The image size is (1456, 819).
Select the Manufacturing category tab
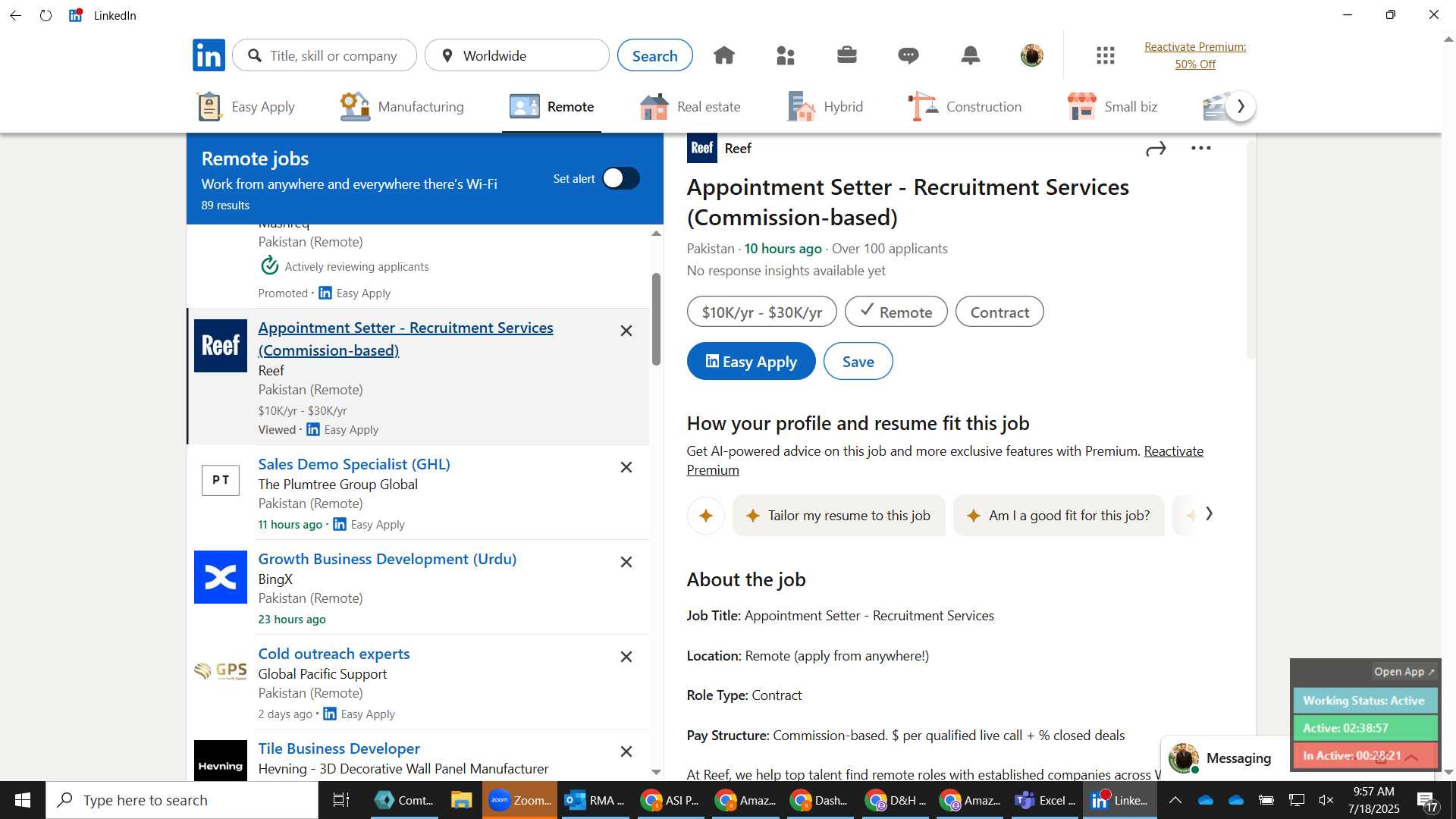tap(402, 107)
